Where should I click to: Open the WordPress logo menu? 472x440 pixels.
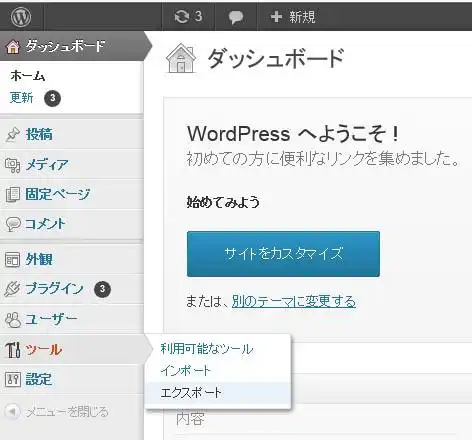(21, 17)
